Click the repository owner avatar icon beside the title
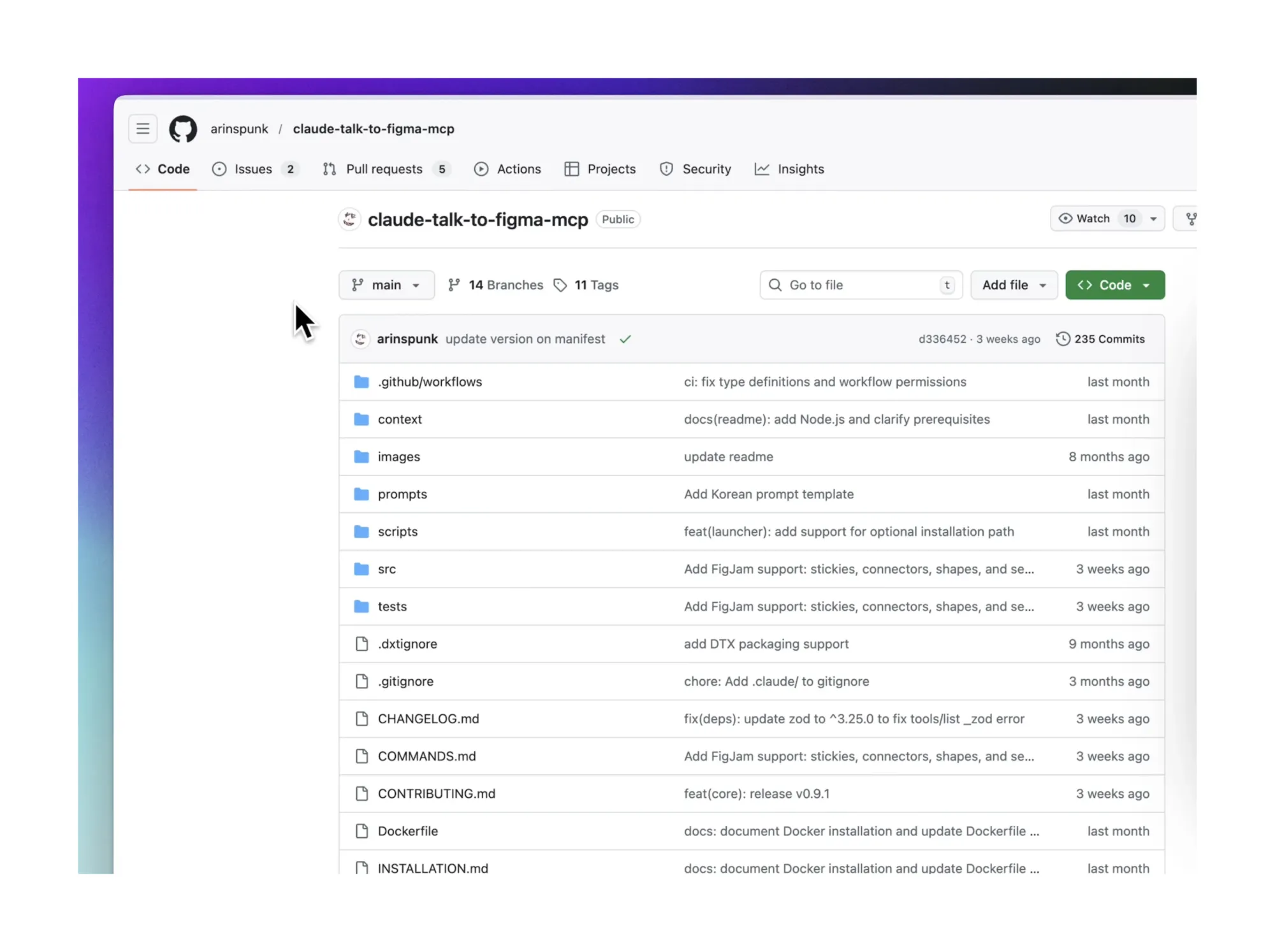 click(349, 219)
